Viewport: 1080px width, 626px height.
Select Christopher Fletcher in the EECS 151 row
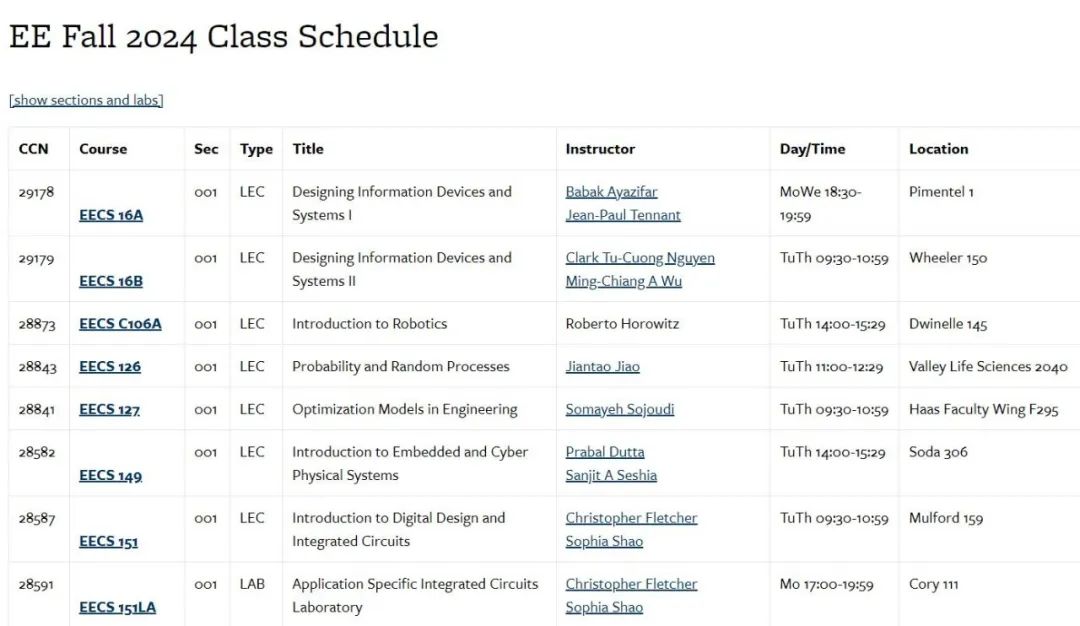point(632,518)
